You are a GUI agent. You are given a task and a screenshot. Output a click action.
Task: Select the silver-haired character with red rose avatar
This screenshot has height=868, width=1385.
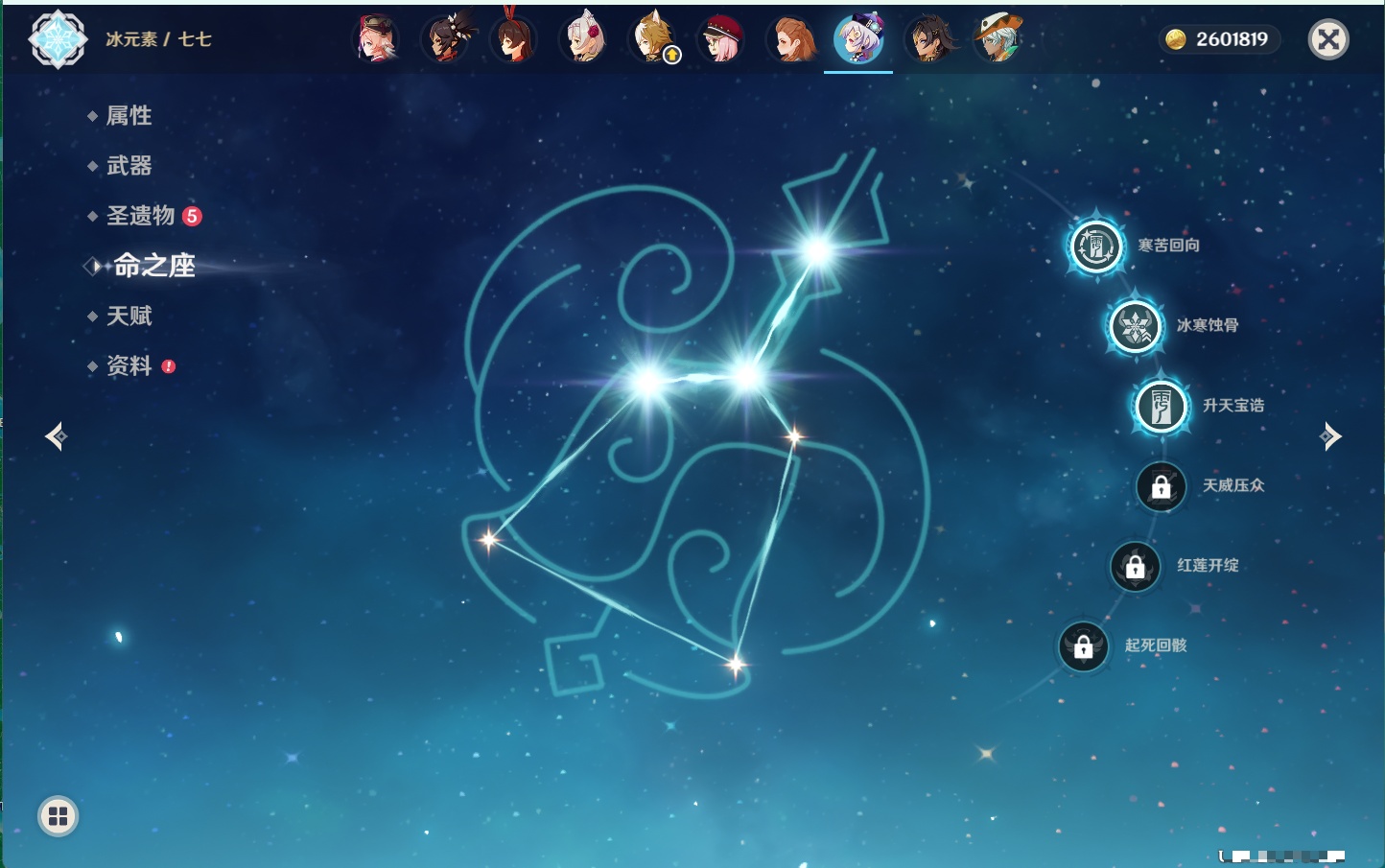583,39
